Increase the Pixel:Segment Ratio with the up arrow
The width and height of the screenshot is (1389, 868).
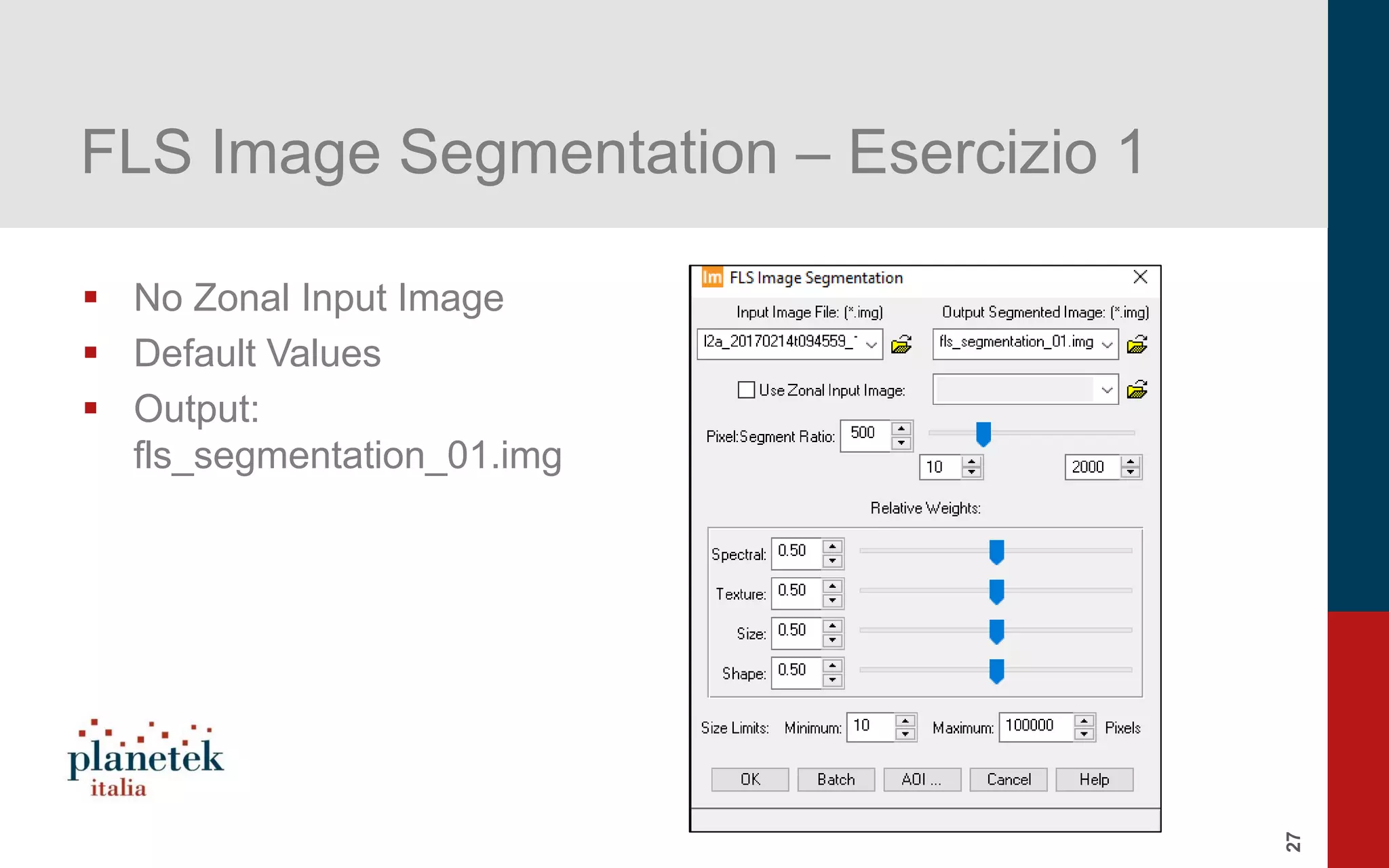[x=901, y=429]
